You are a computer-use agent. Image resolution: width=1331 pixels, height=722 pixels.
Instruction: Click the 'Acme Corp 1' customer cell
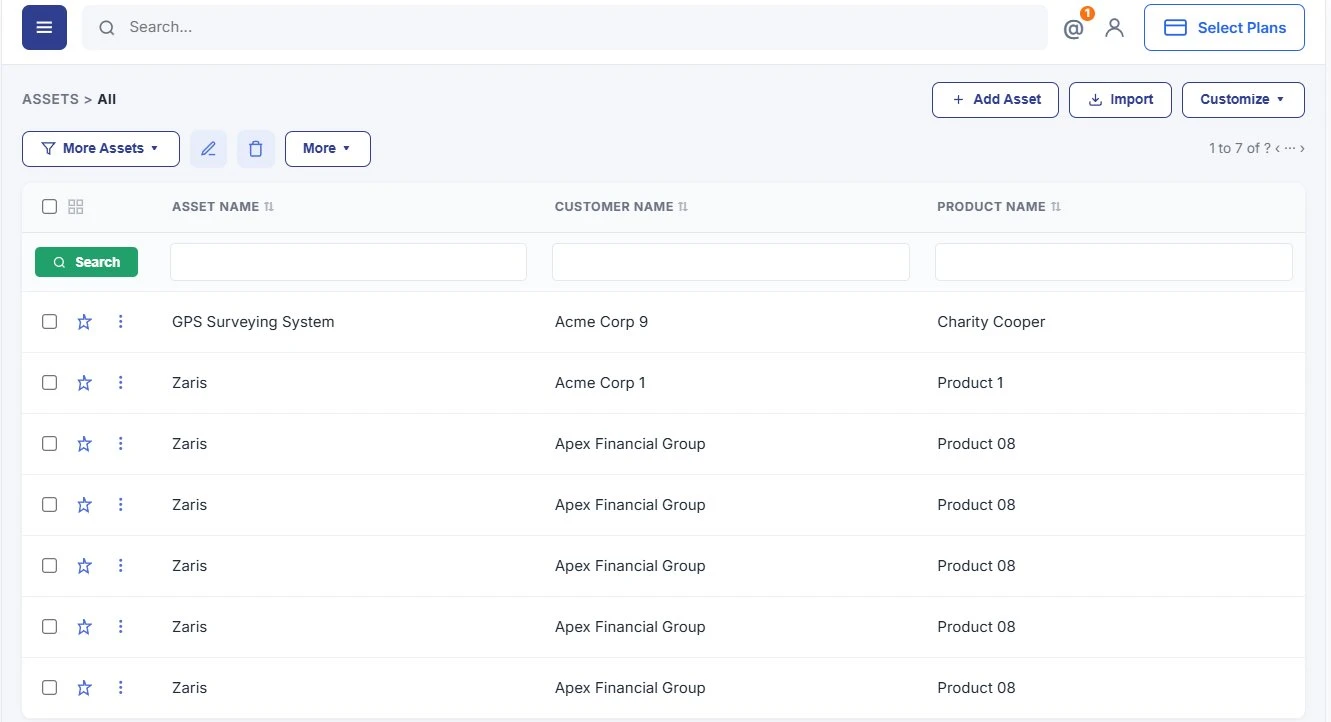coord(600,383)
